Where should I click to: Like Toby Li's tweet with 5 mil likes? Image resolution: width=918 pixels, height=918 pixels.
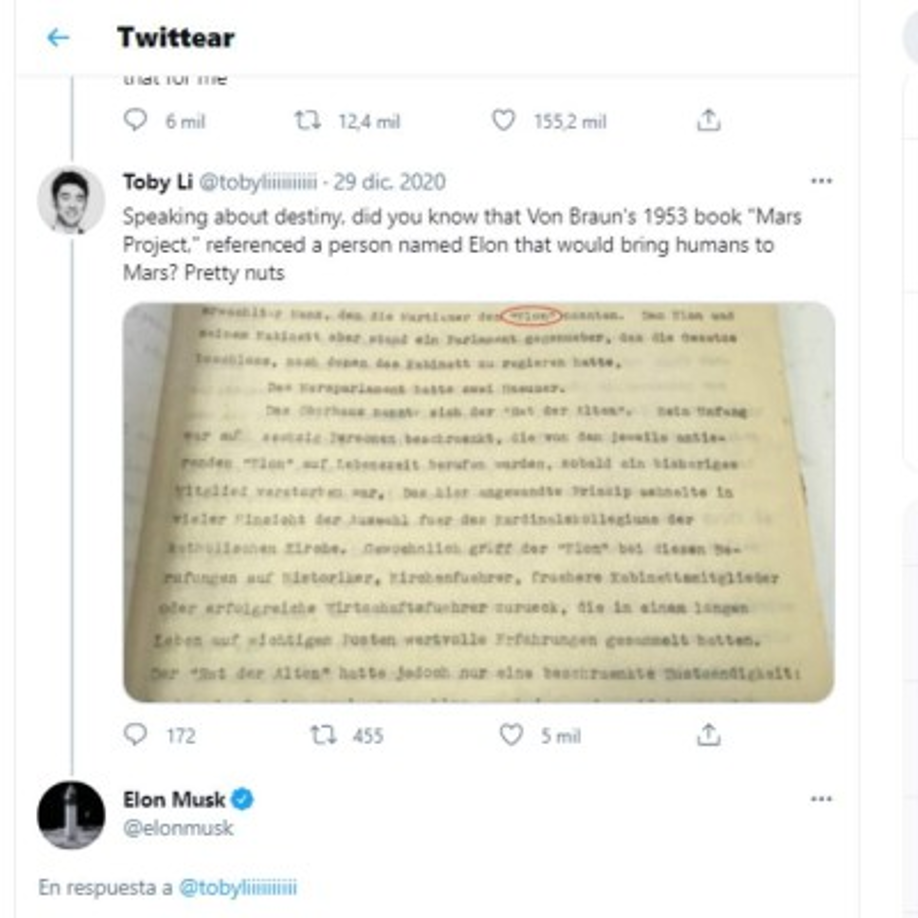tap(511, 735)
